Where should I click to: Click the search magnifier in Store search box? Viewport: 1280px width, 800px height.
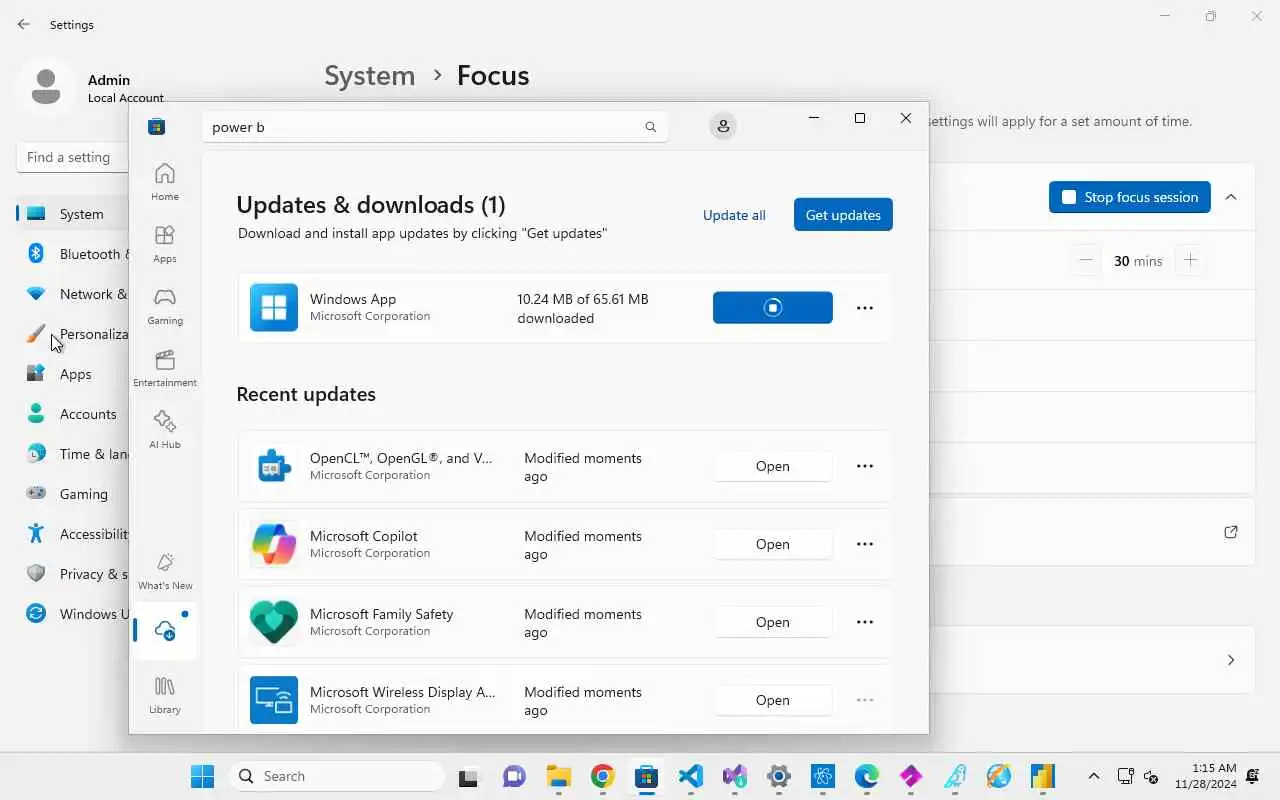(651, 127)
